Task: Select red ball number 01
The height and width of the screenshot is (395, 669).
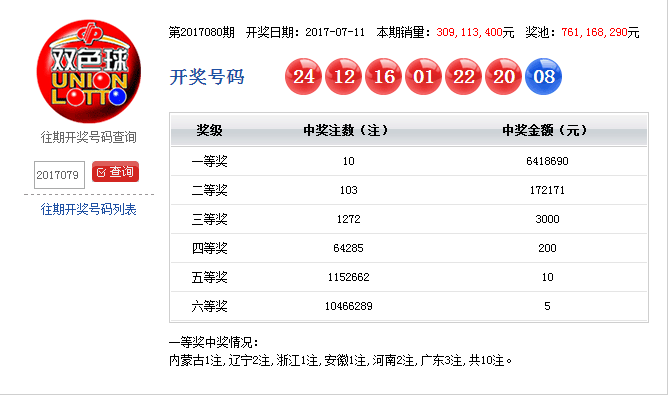Action: [423, 77]
